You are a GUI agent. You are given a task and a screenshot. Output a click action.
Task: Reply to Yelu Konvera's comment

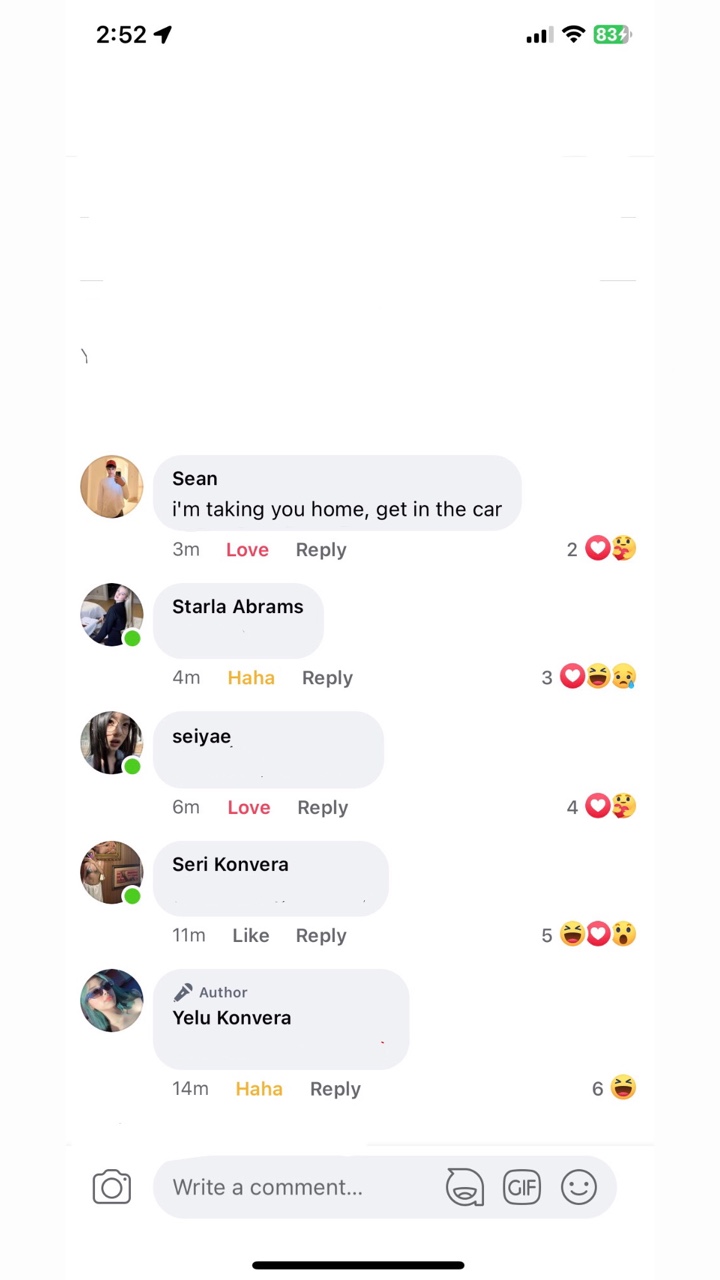335,1089
